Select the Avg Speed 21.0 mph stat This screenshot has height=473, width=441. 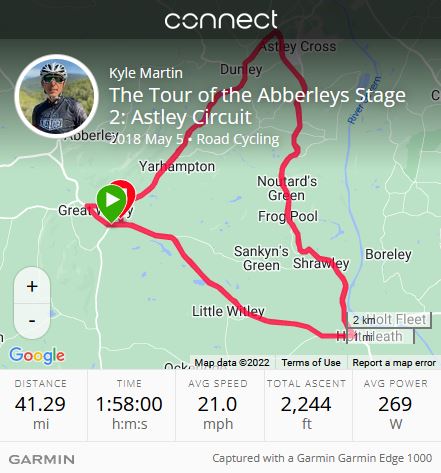(x=218, y=405)
